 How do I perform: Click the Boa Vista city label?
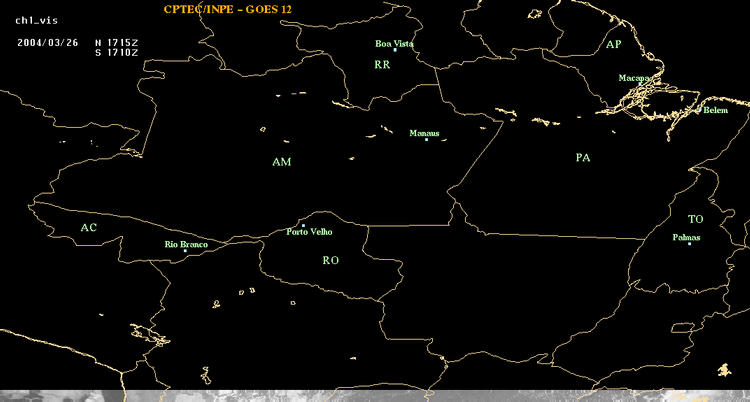[x=394, y=44]
